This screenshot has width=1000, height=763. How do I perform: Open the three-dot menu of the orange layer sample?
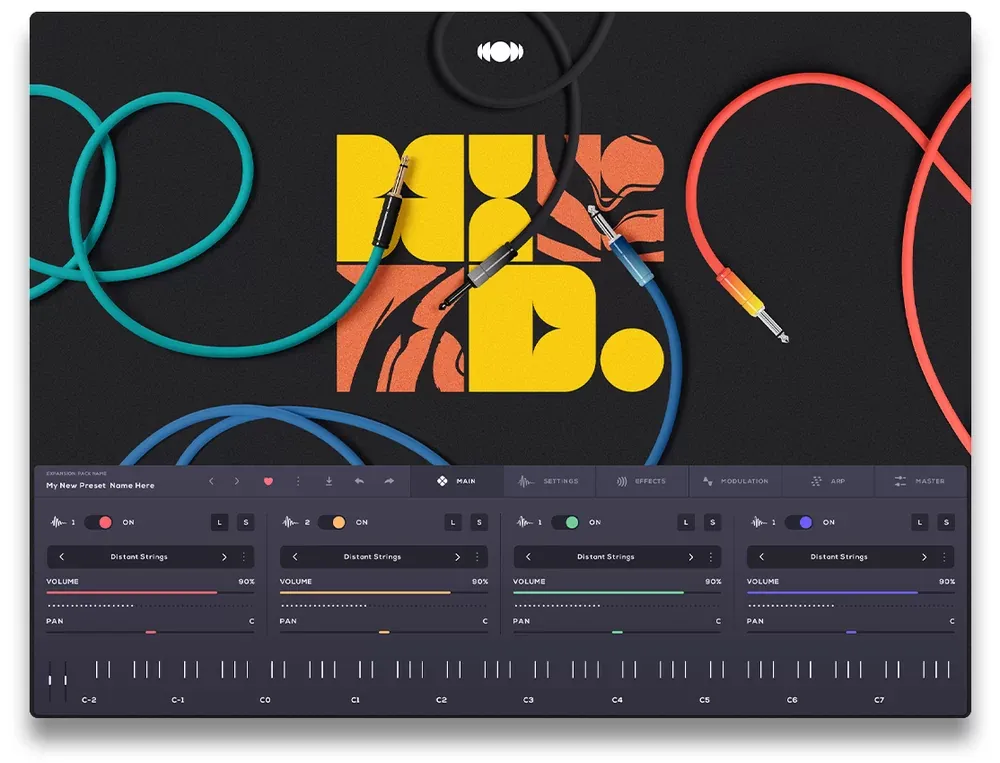(x=477, y=557)
